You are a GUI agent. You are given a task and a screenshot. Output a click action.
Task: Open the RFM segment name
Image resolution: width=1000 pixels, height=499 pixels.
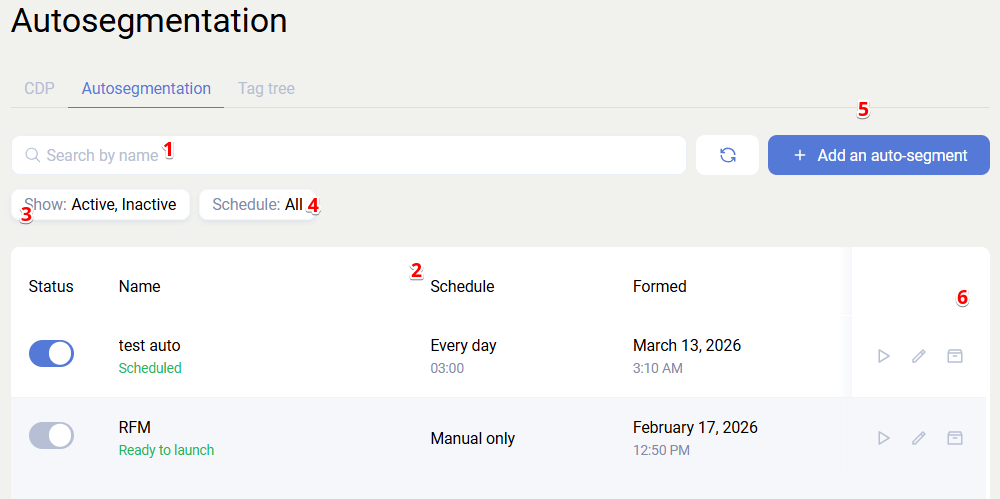134,428
